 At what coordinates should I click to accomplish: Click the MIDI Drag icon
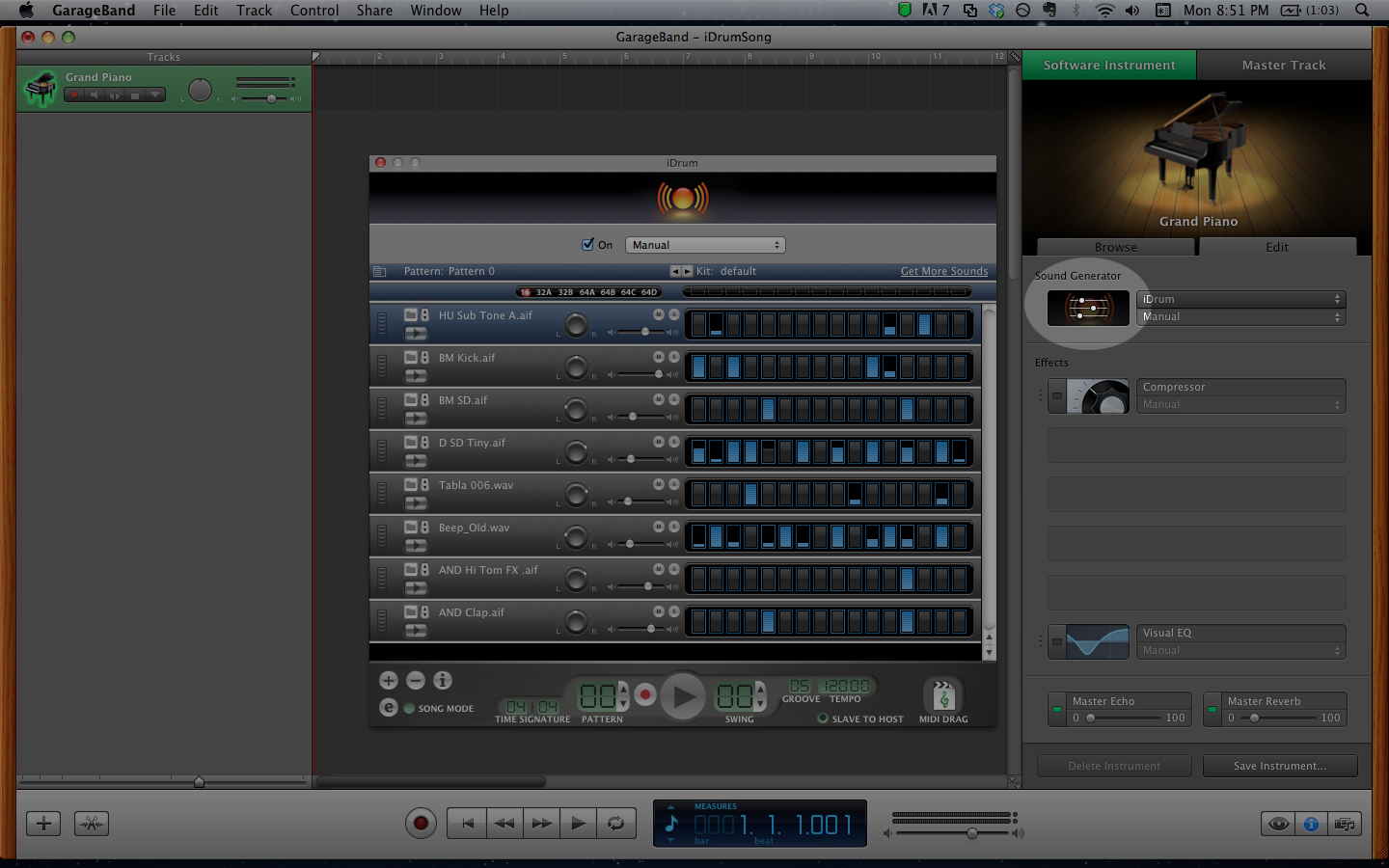coord(943,695)
